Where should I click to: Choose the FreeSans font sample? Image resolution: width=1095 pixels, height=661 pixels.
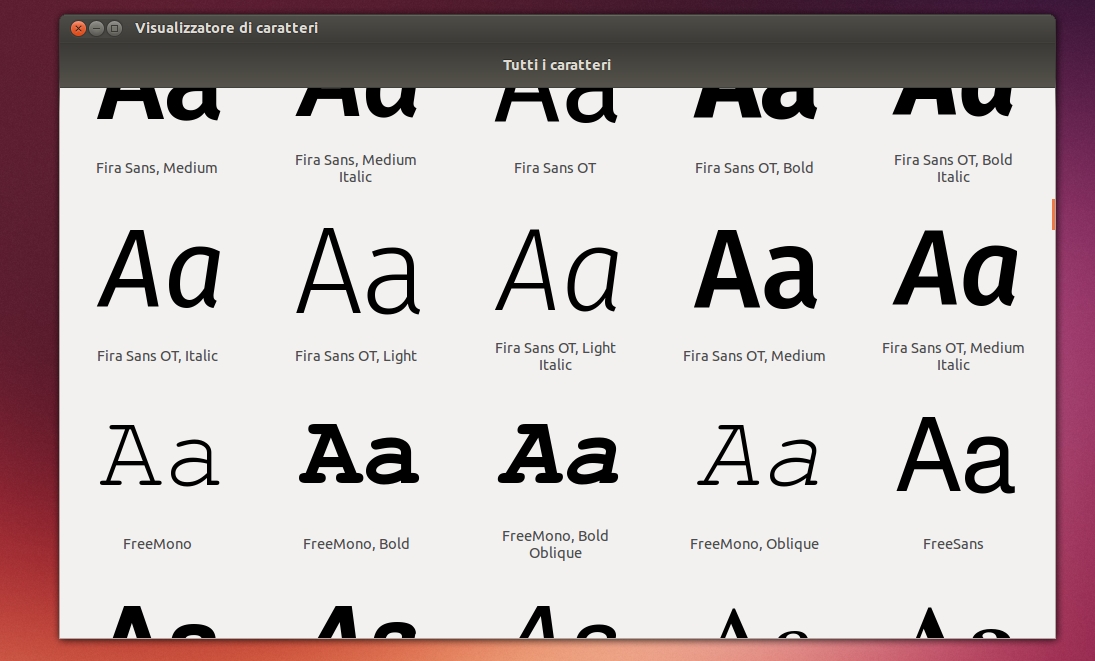[x=955, y=455]
